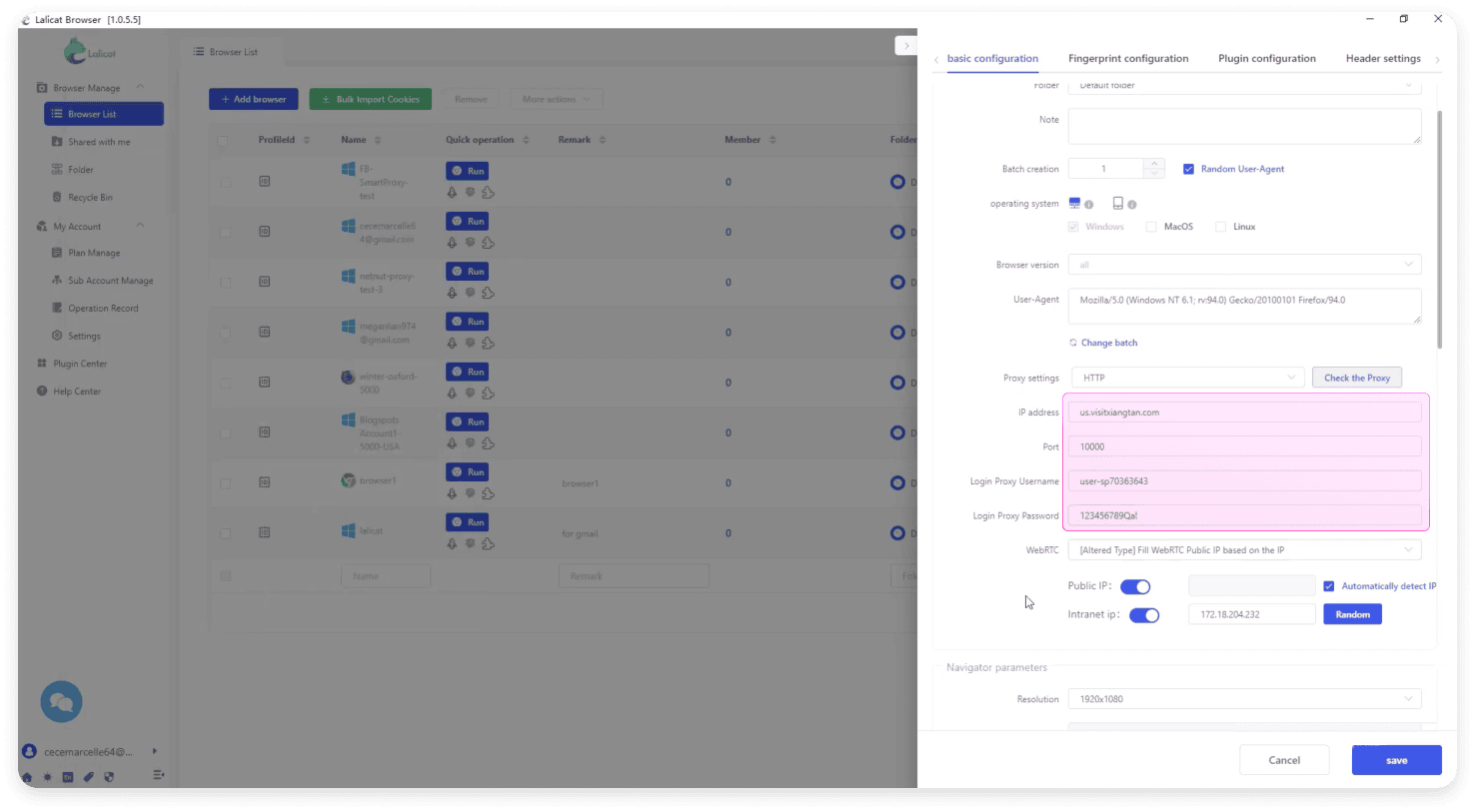The width and height of the screenshot is (1475, 812).
Task: Open the Resolution 1920x1080 dropdown
Action: pos(1244,699)
